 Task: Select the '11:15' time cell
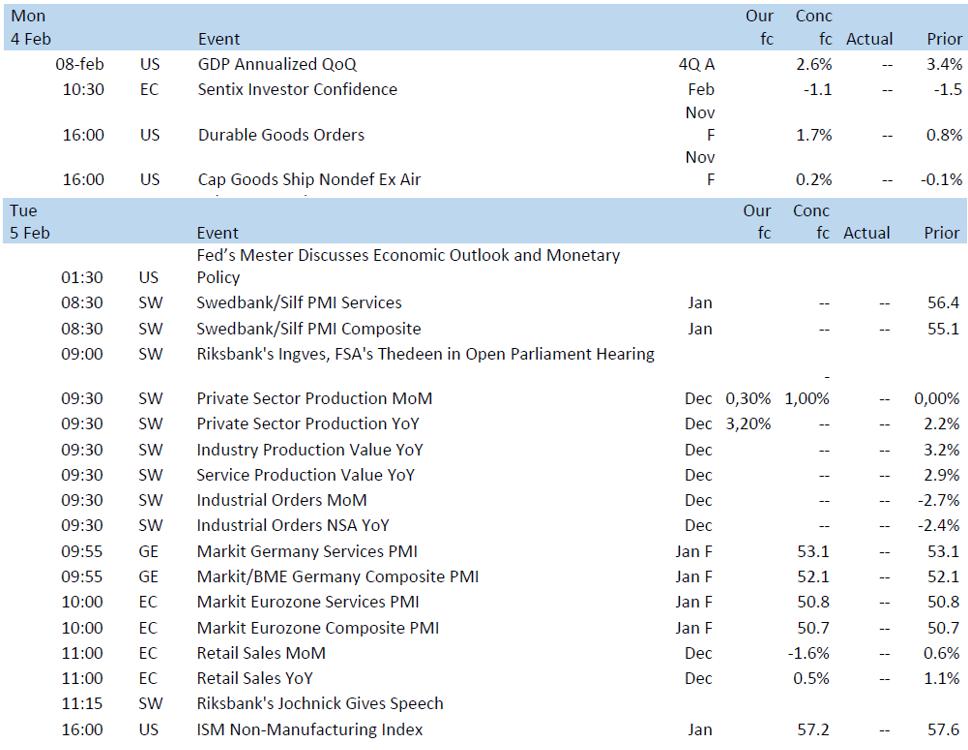(82, 704)
